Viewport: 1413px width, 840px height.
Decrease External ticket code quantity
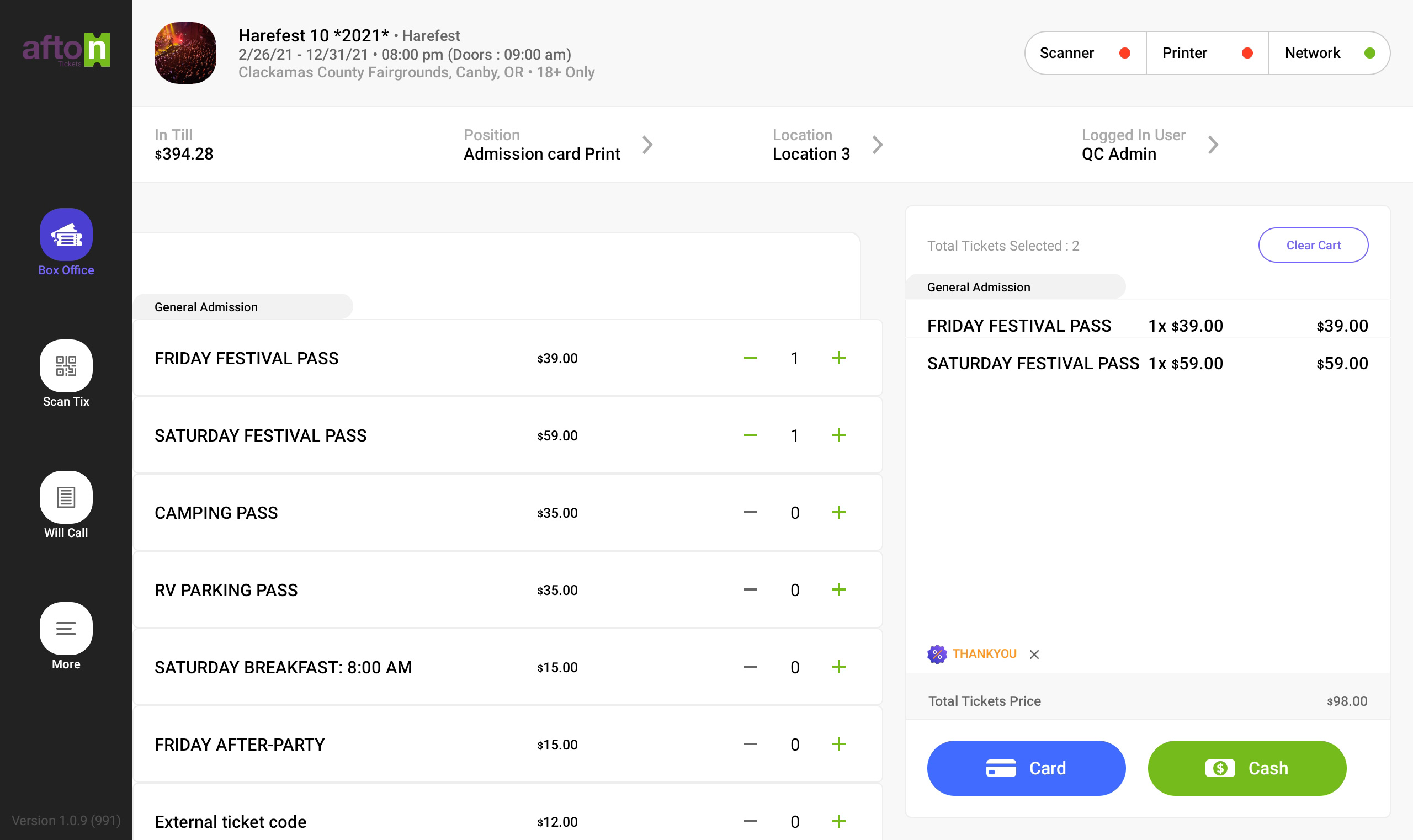click(751, 821)
